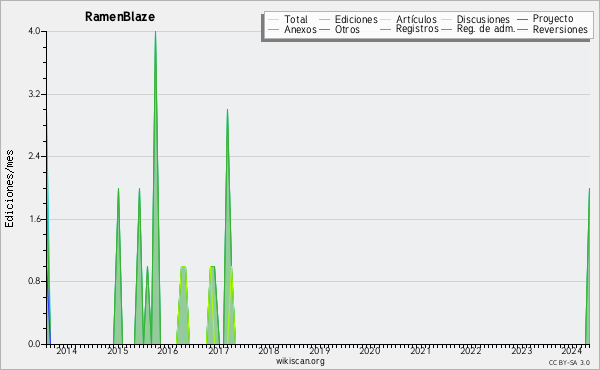
Task: Click the Proyecto legend label
Action: (x=553, y=19)
